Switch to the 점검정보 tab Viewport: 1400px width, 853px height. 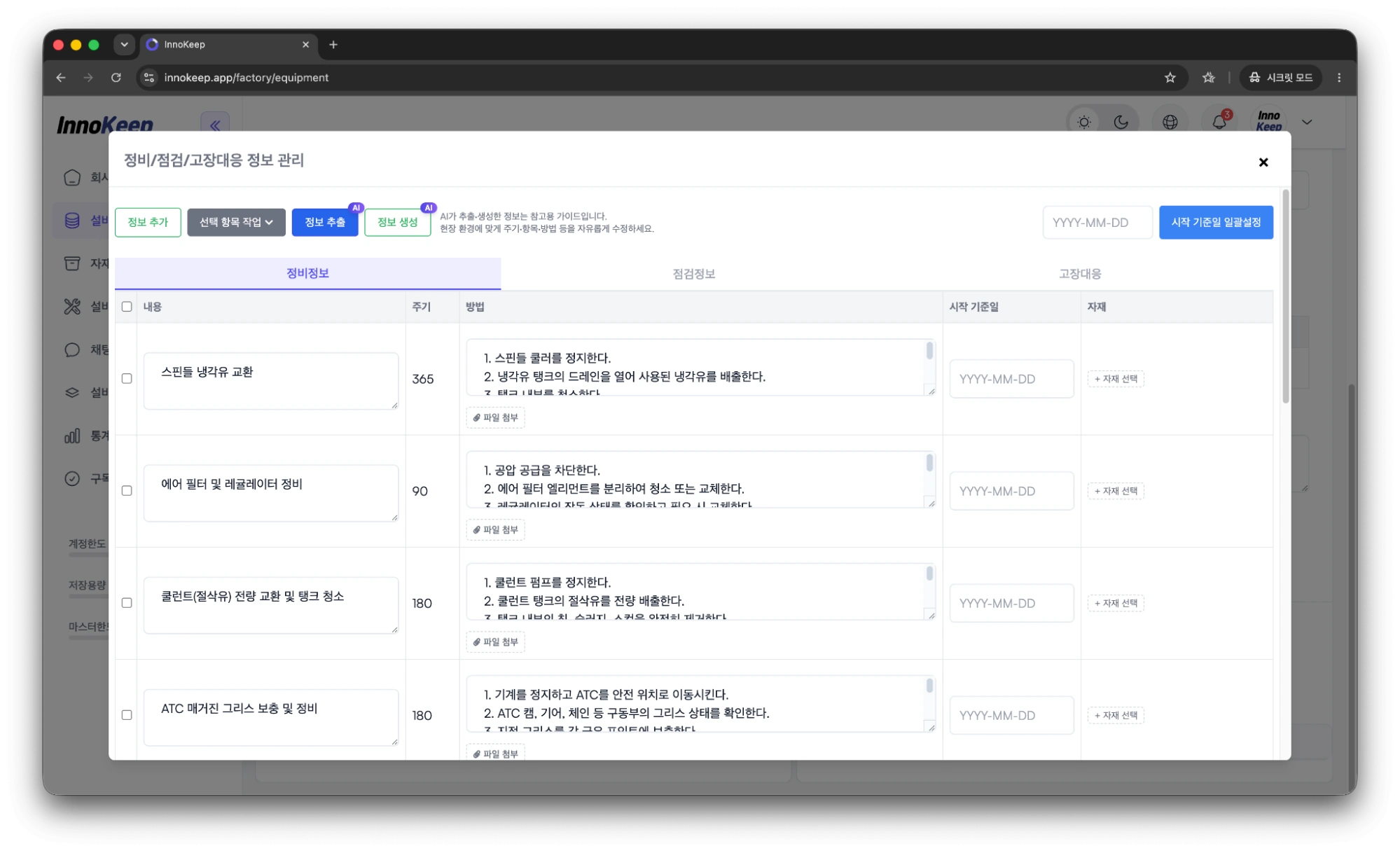pos(693,274)
